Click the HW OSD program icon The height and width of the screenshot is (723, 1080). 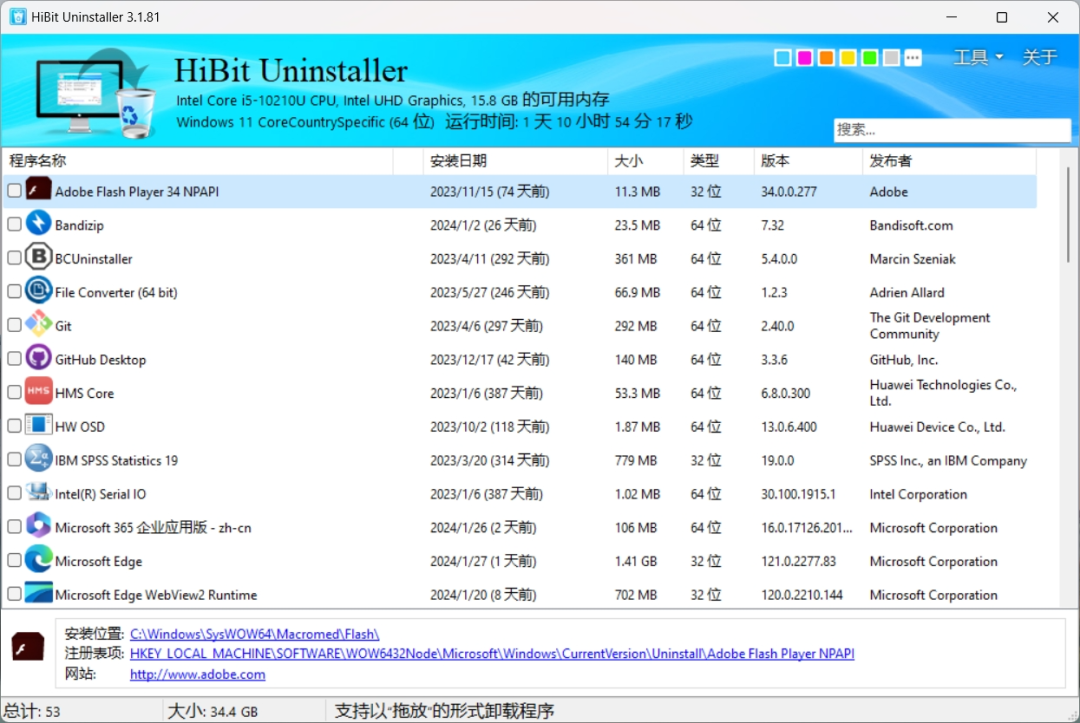click(39, 425)
